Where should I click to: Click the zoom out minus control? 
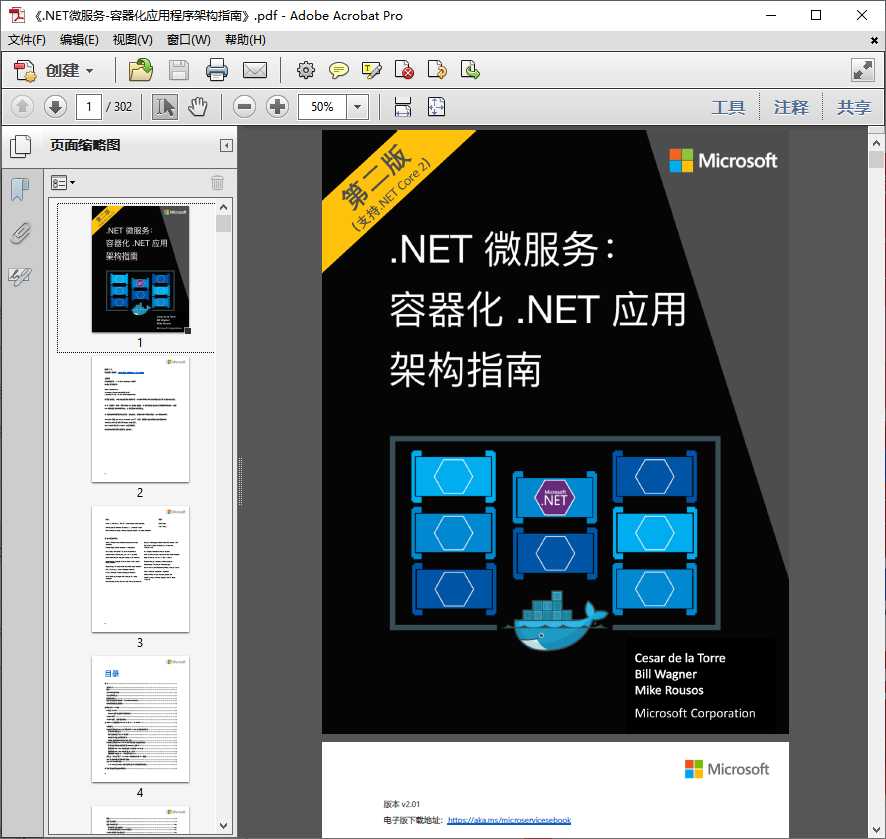tap(243, 107)
